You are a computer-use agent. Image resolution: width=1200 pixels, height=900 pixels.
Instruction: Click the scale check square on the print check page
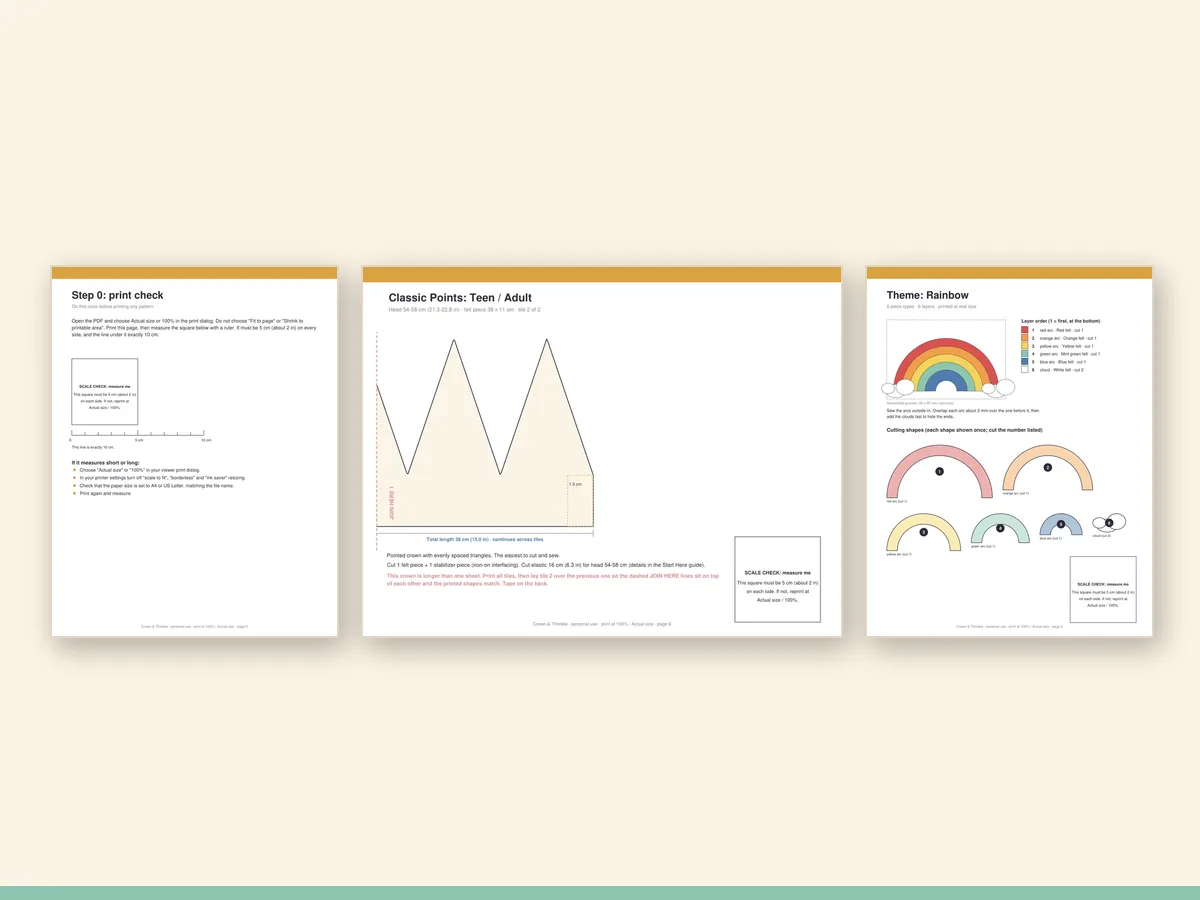coord(105,392)
